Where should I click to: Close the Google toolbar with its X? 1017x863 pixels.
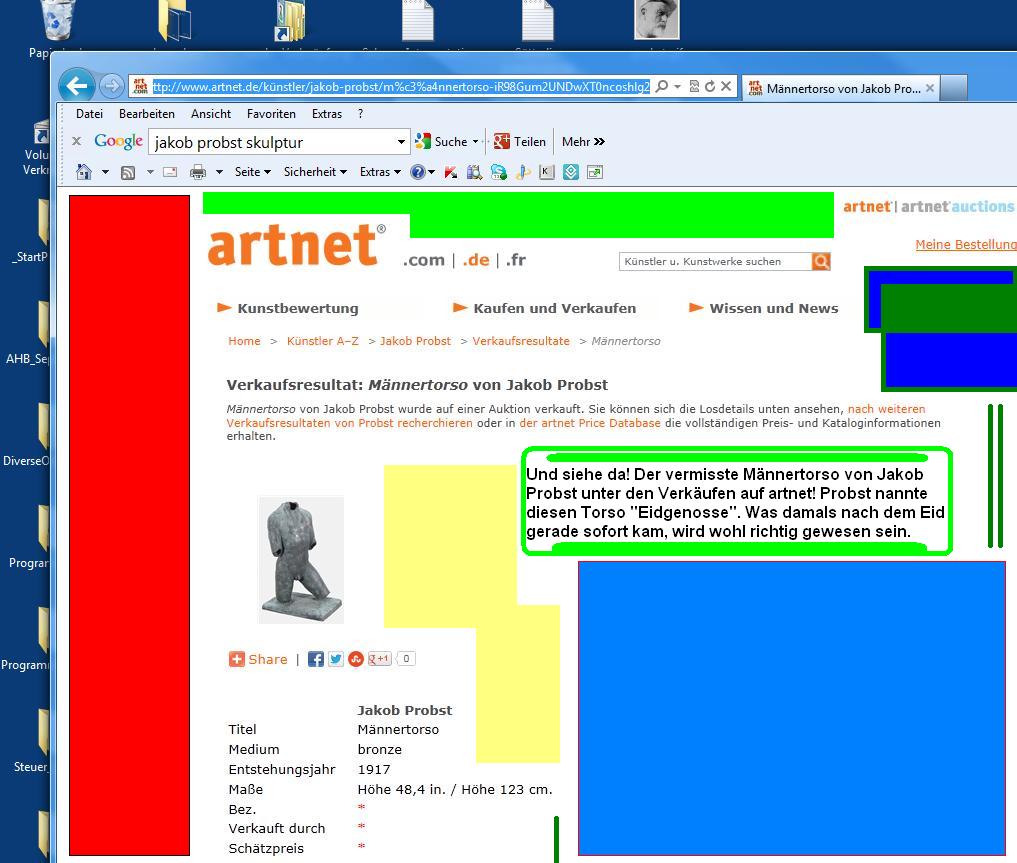(x=77, y=141)
